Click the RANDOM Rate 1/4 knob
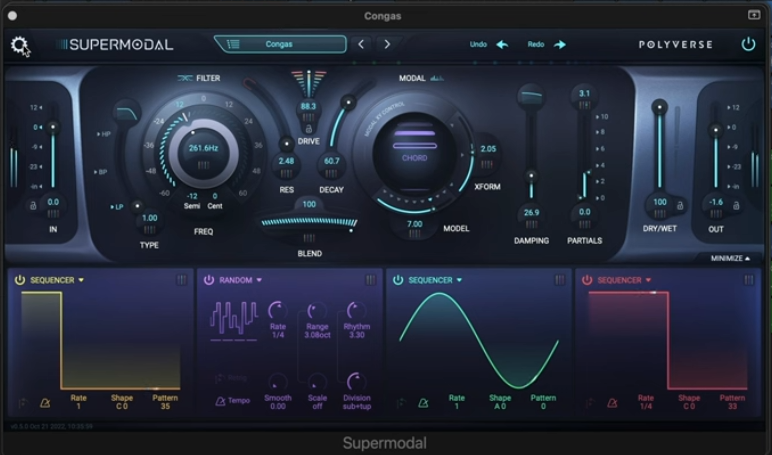The width and height of the screenshot is (772, 455). (x=277, y=310)
